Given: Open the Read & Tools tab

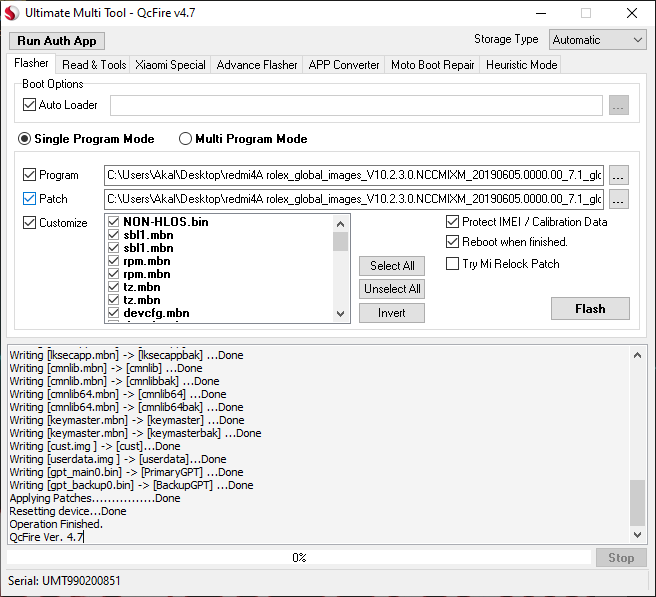Looking at the screenshot, I should [x=94, y=65].
